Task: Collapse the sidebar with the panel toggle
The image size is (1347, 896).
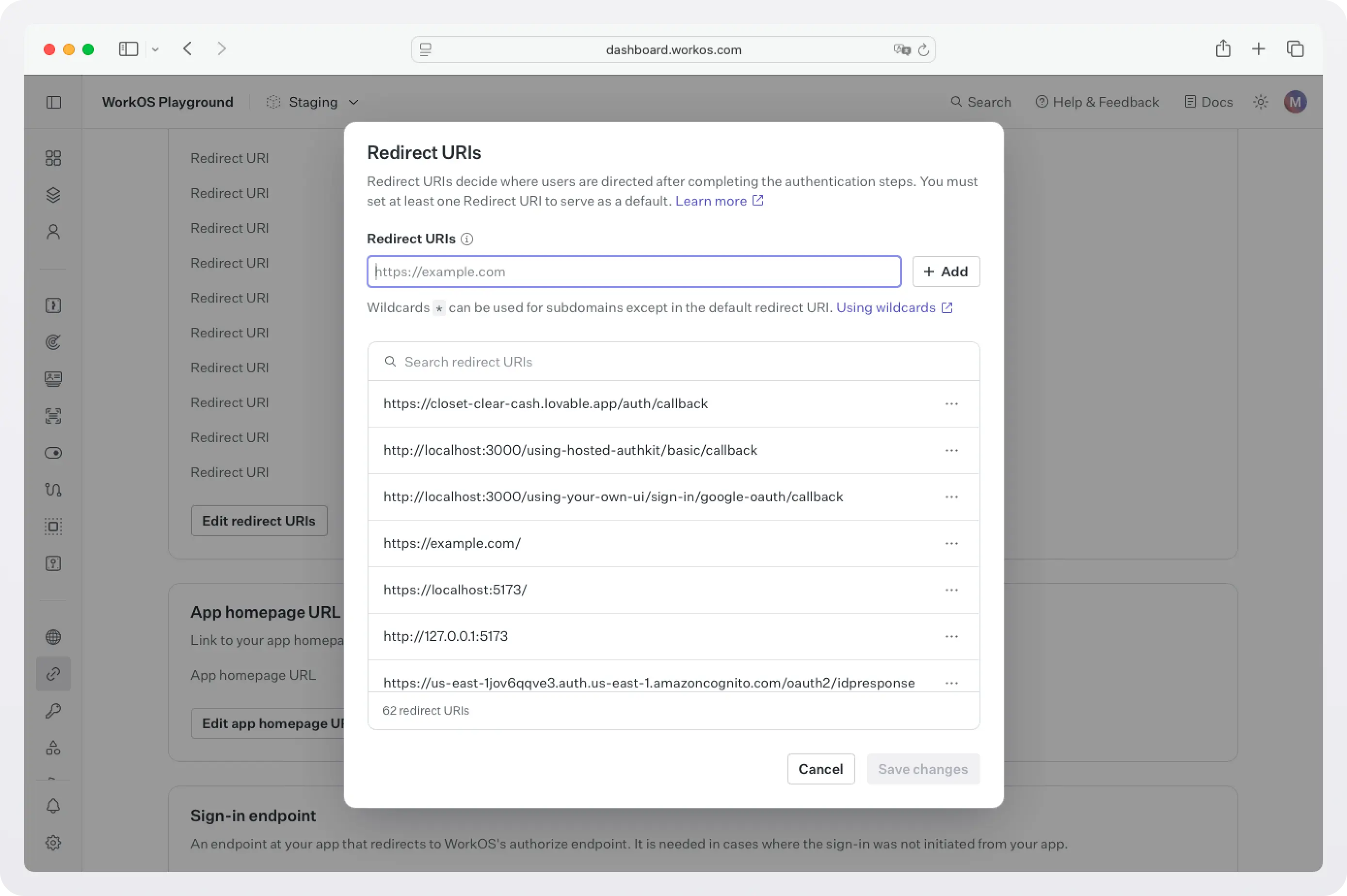Action: 53,102
